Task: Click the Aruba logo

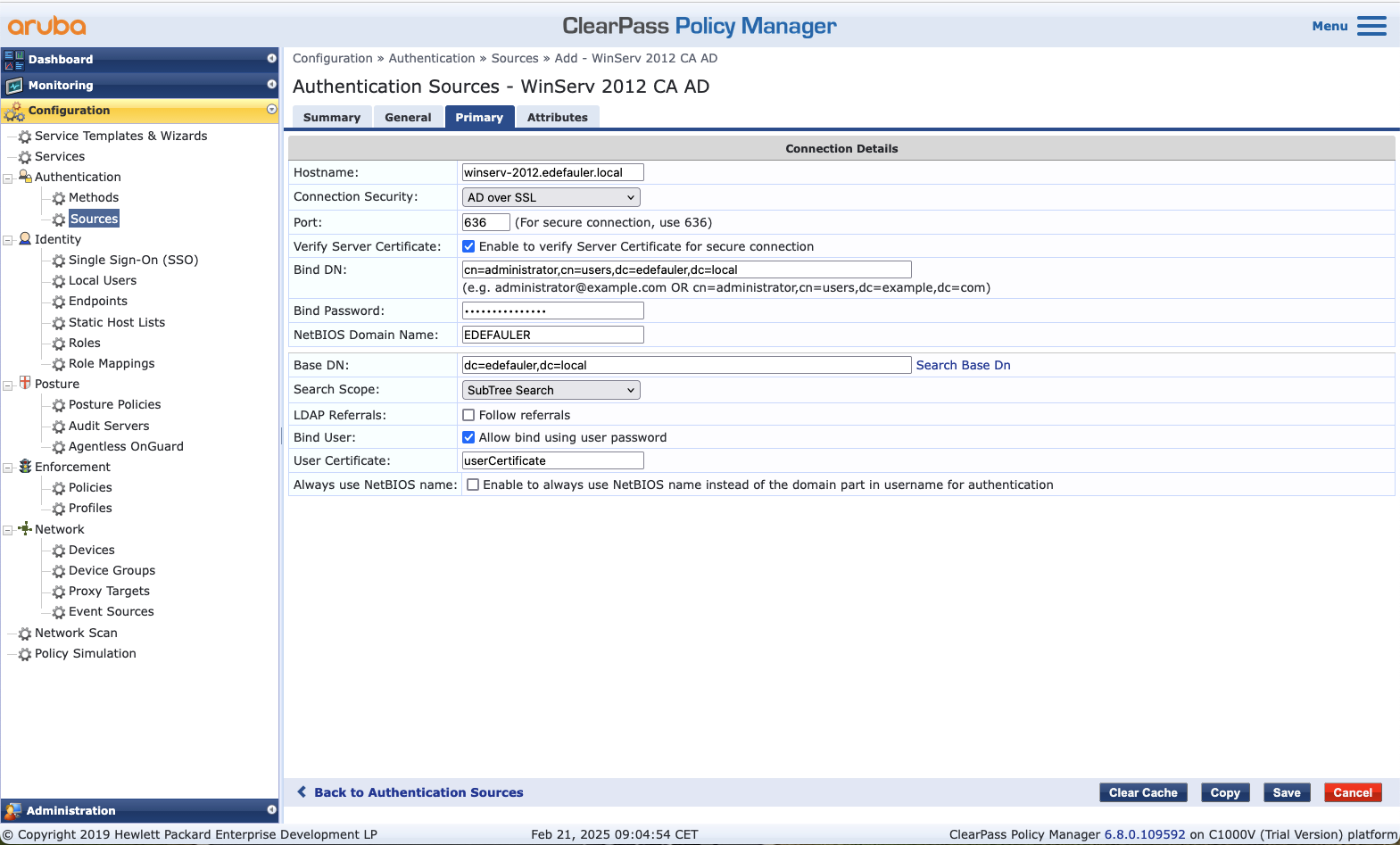Action: 47,26
